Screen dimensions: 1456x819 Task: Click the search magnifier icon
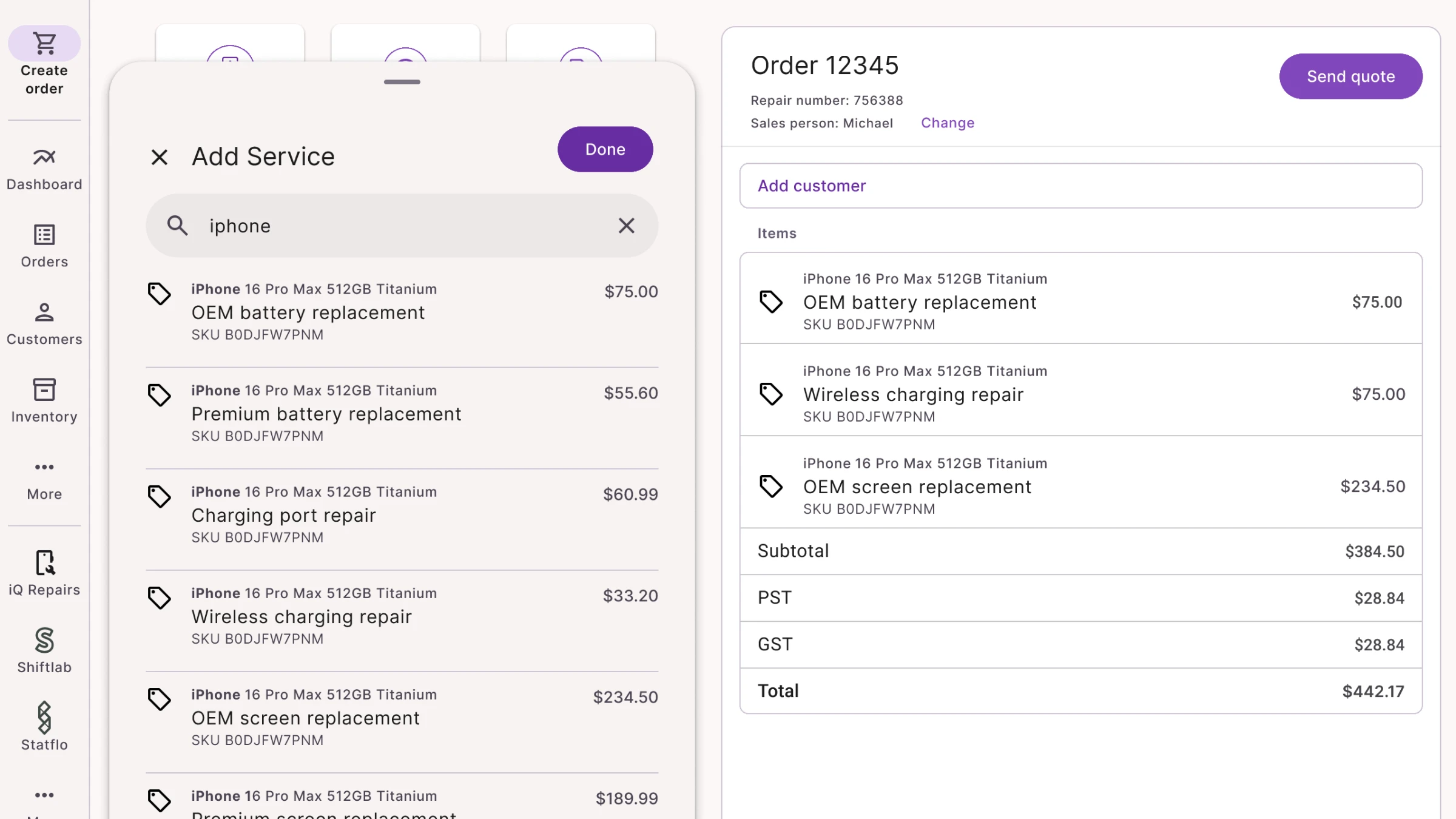pyautogui.click(x=177, y=226)
